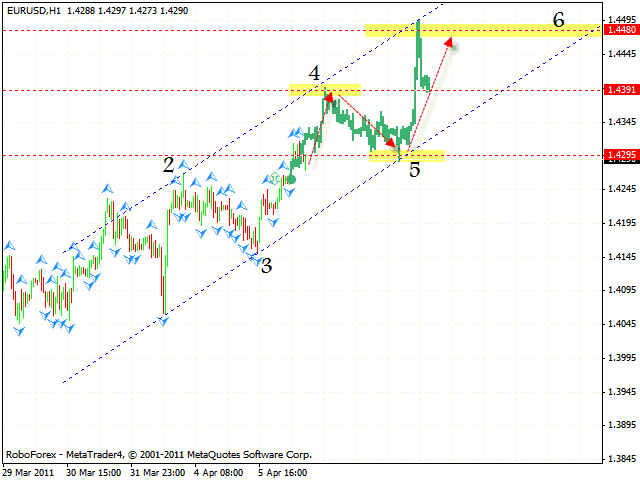Click the red 1.4295 price level tag

tap(619, 155)
